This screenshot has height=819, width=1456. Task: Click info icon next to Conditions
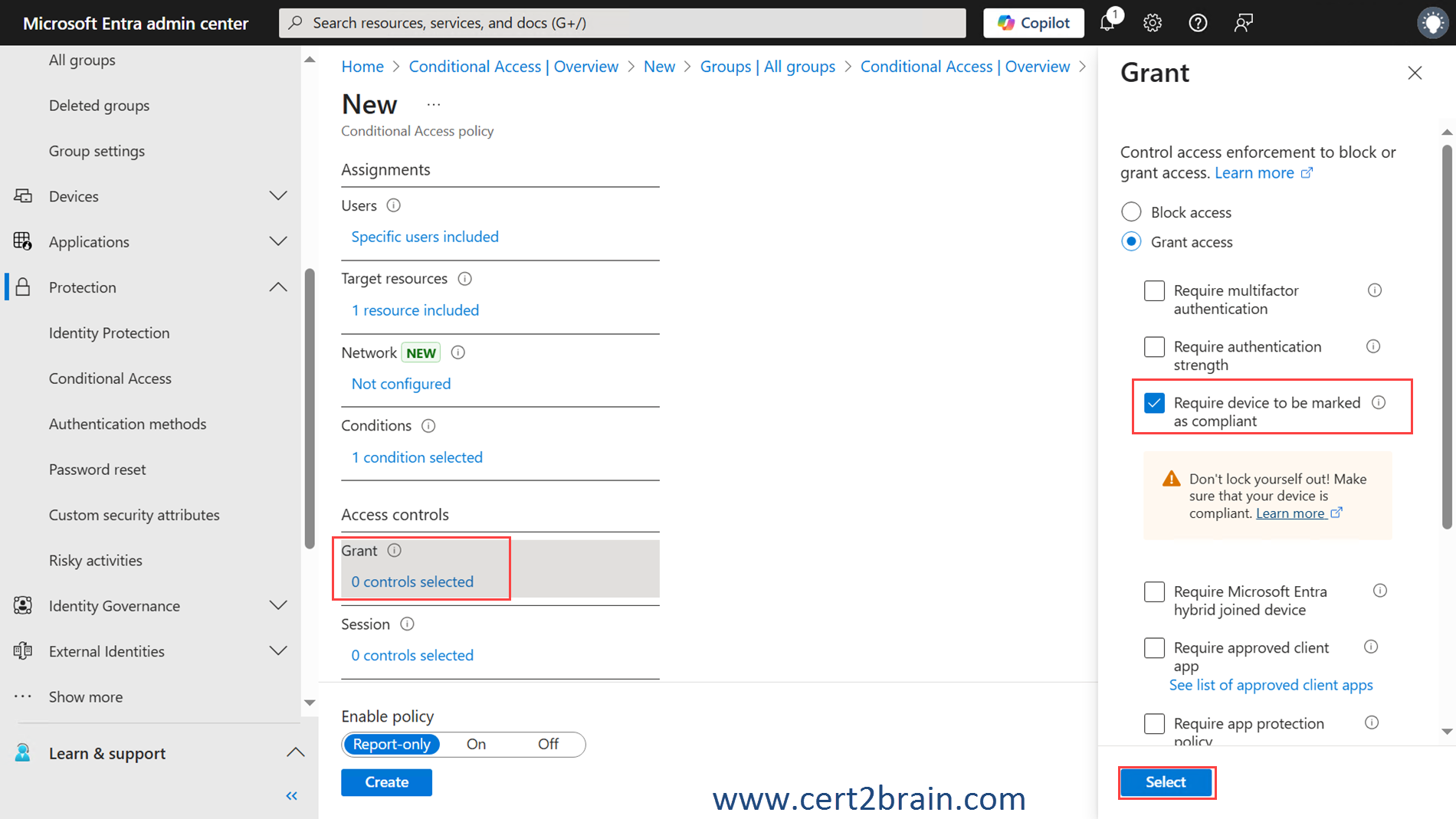[x=428, y=426]
